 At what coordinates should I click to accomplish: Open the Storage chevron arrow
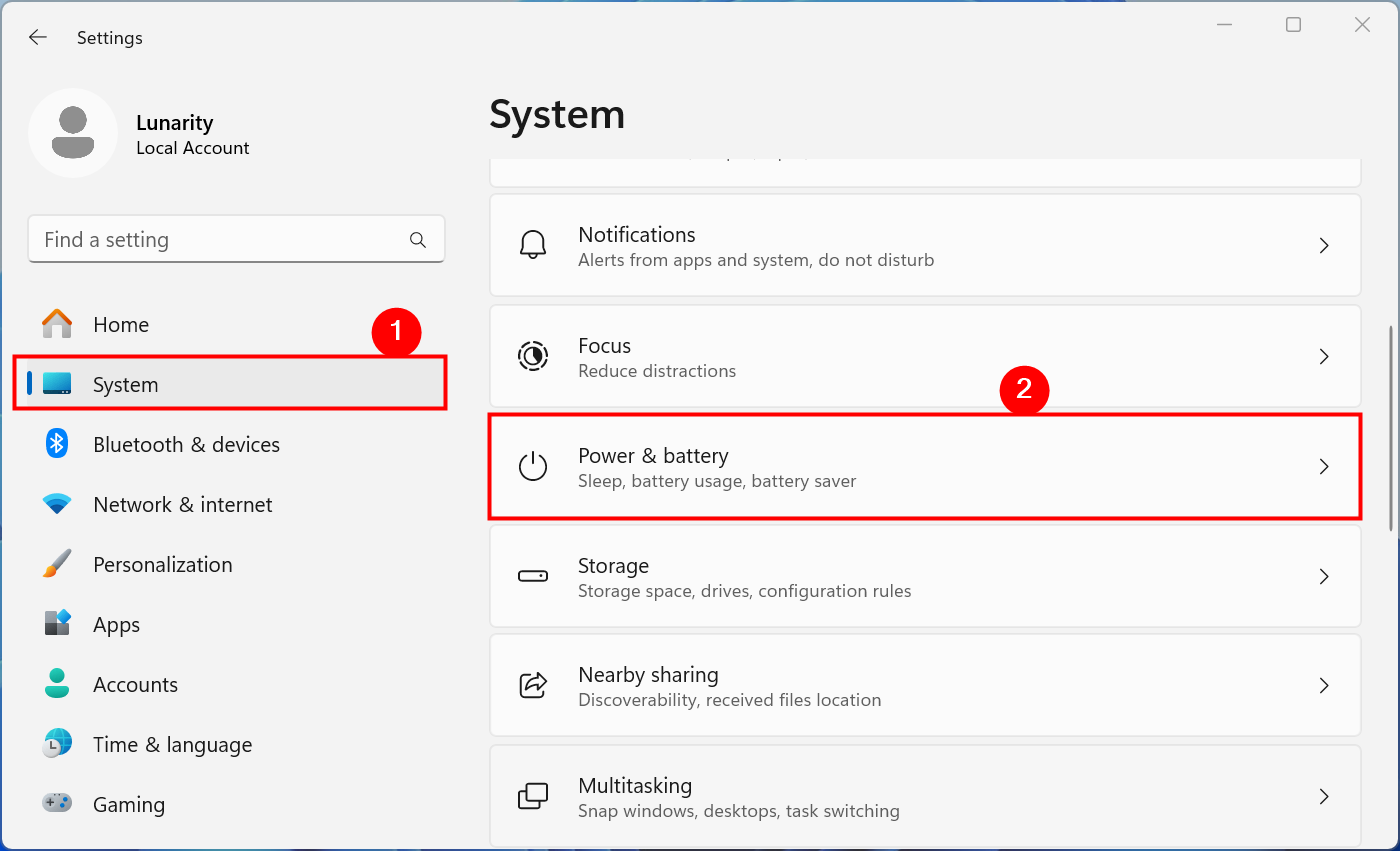(x=1324, y=577)
